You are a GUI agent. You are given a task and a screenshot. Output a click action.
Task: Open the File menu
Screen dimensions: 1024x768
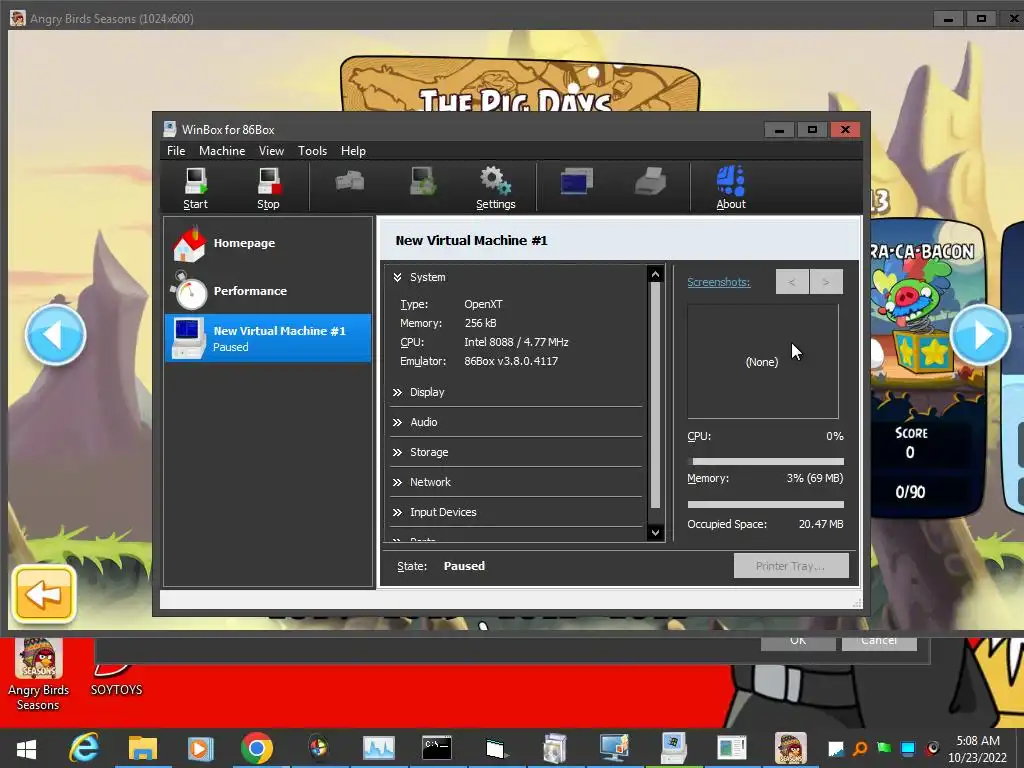point(176,151)
